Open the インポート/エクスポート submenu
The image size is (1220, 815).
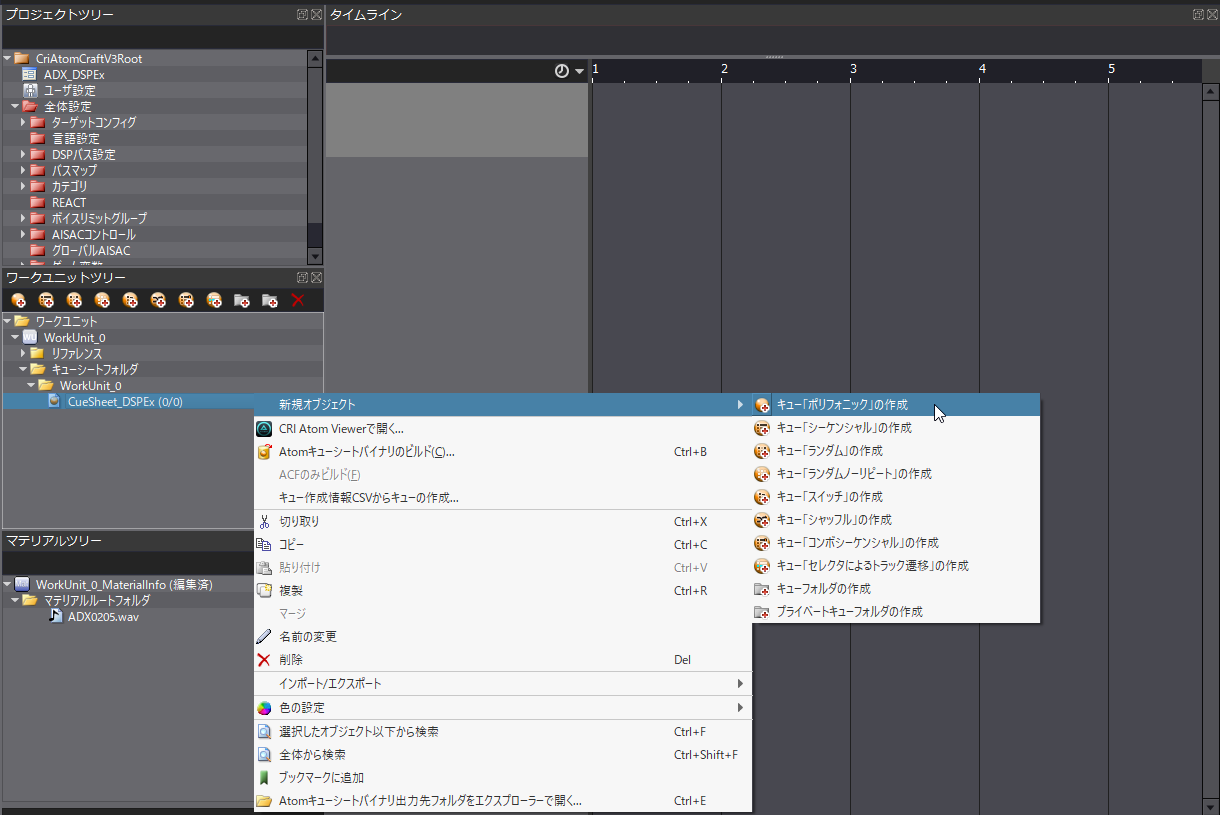[502, 683]
